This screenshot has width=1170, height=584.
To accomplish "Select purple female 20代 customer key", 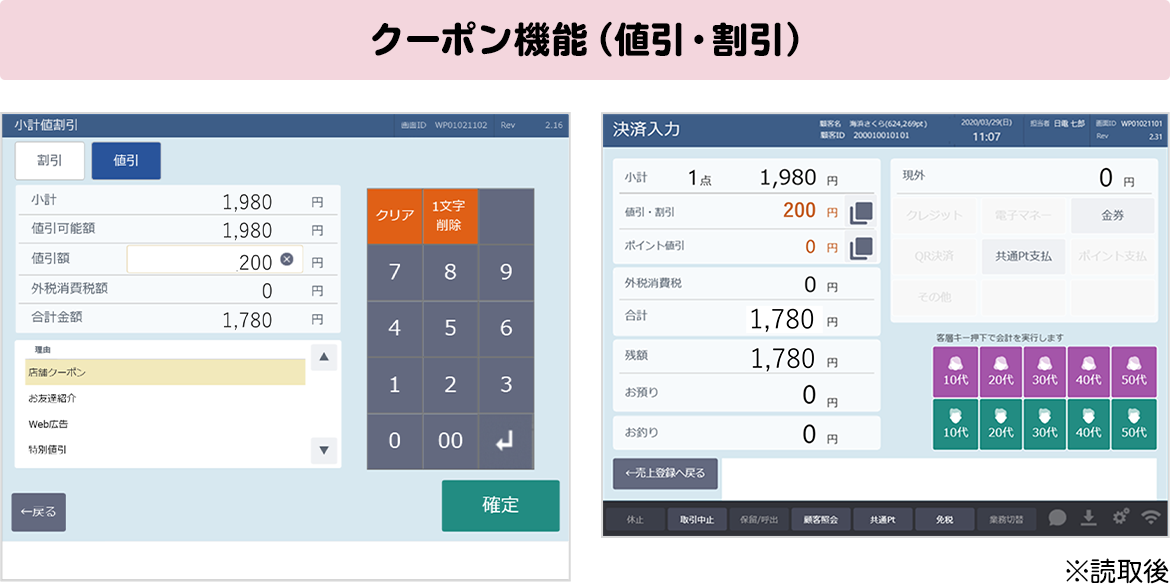I will pyautogui.click(x=1000, y=371).
